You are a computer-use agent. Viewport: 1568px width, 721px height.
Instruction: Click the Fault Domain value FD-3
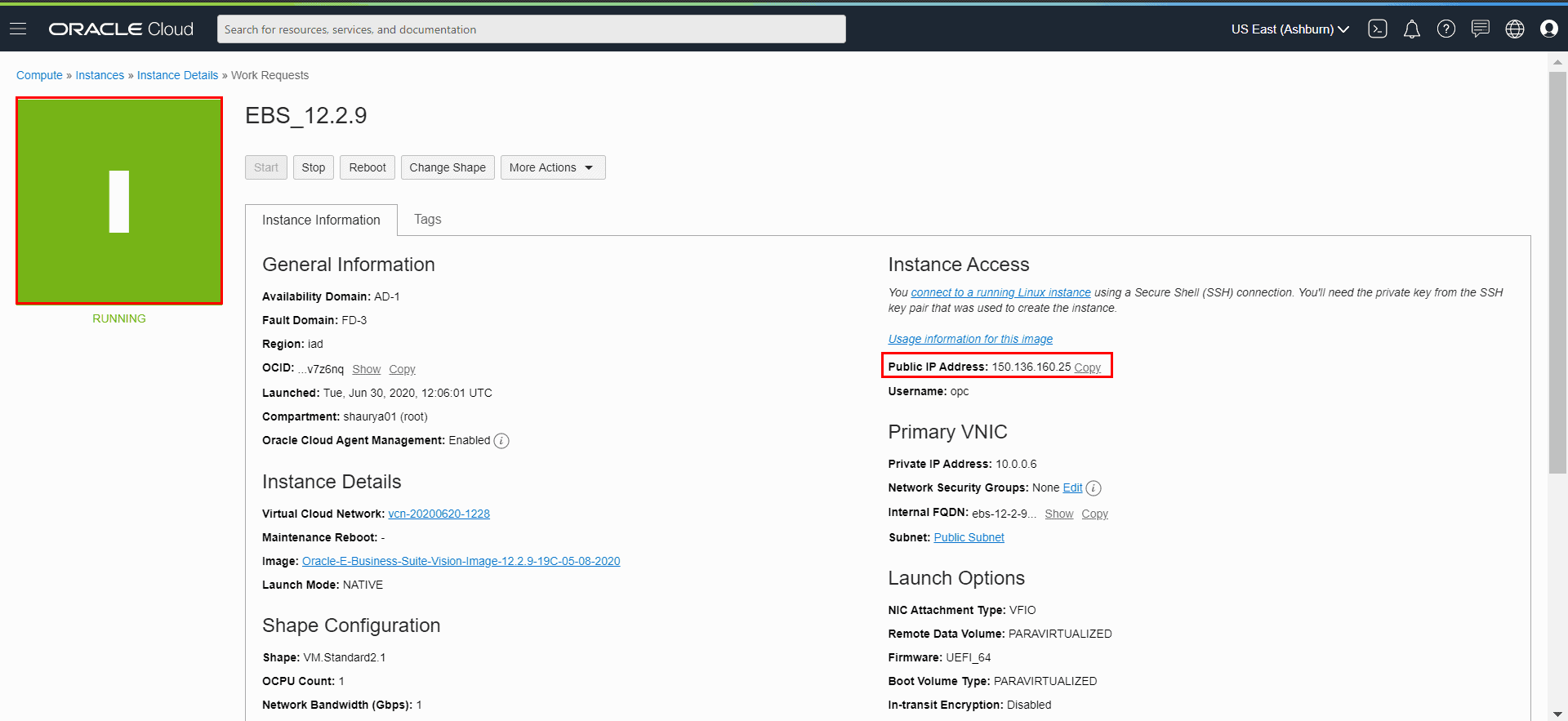pos(354,320)
